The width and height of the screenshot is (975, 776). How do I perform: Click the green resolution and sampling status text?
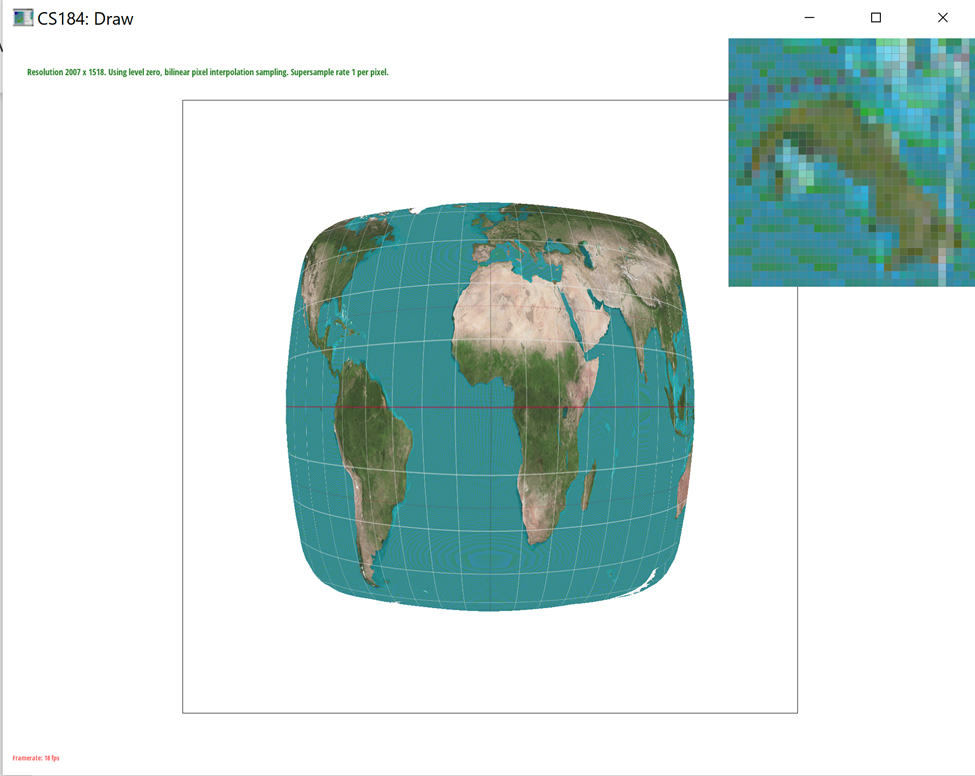[207, 73]
